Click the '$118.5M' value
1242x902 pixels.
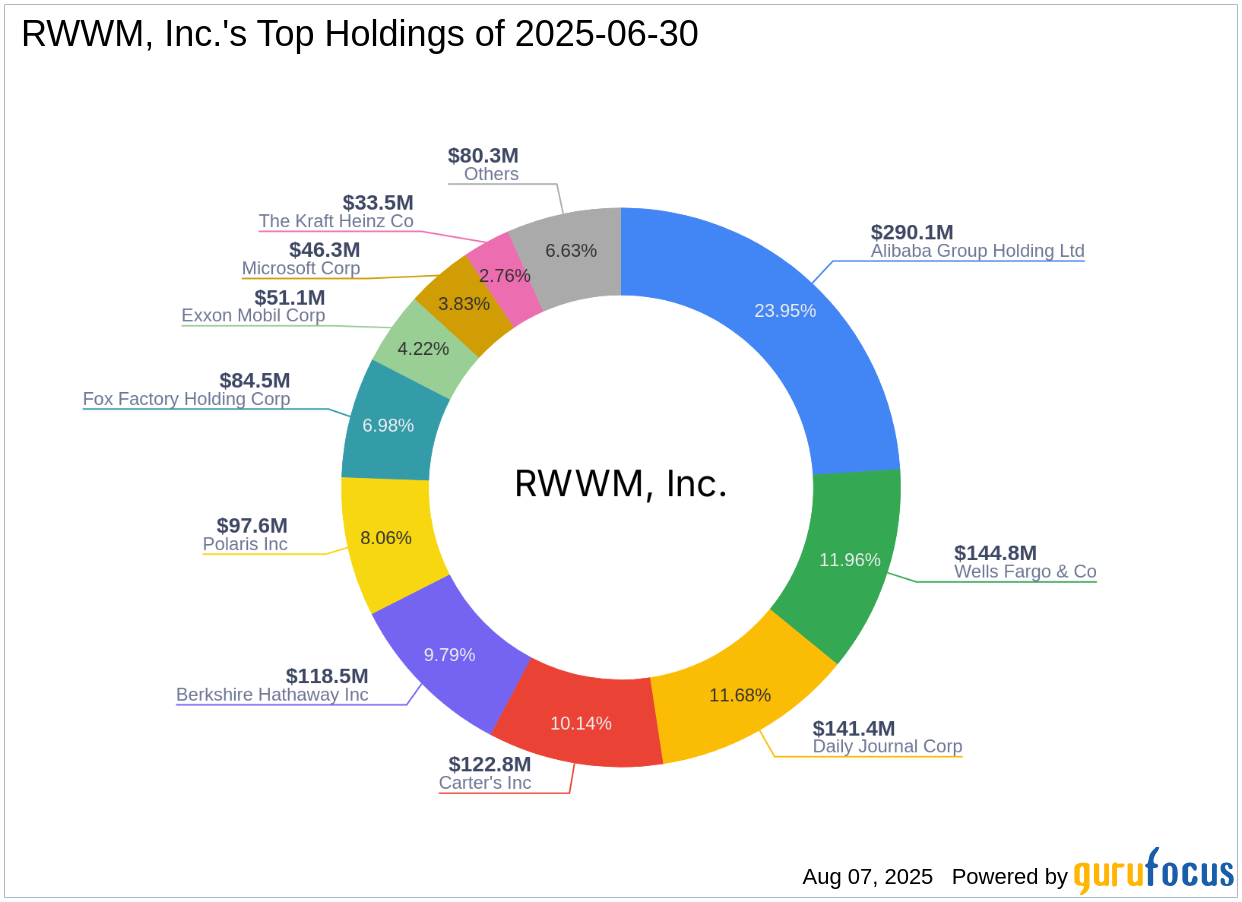pos(327,676)
